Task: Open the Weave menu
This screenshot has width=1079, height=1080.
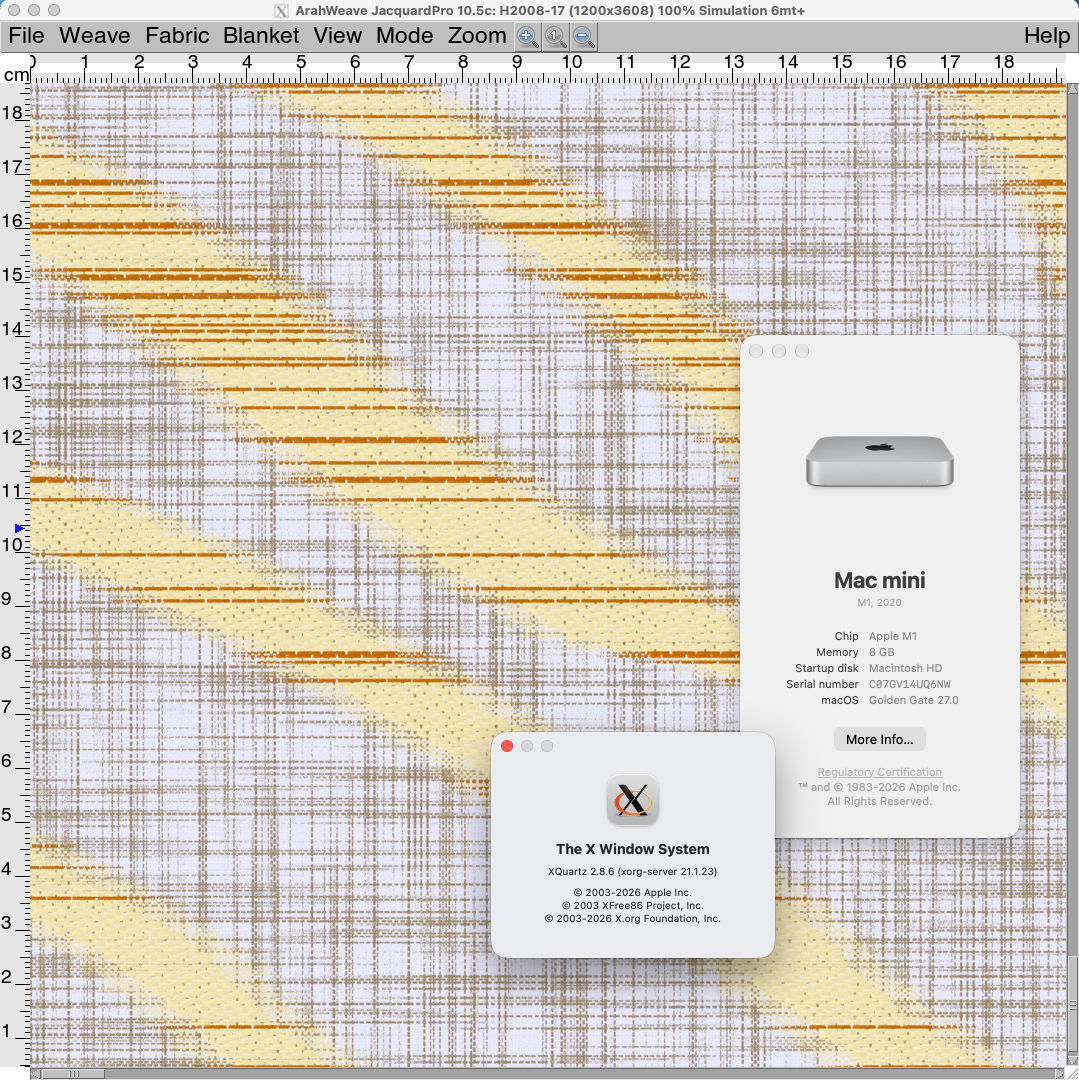Action: [94, 36]
